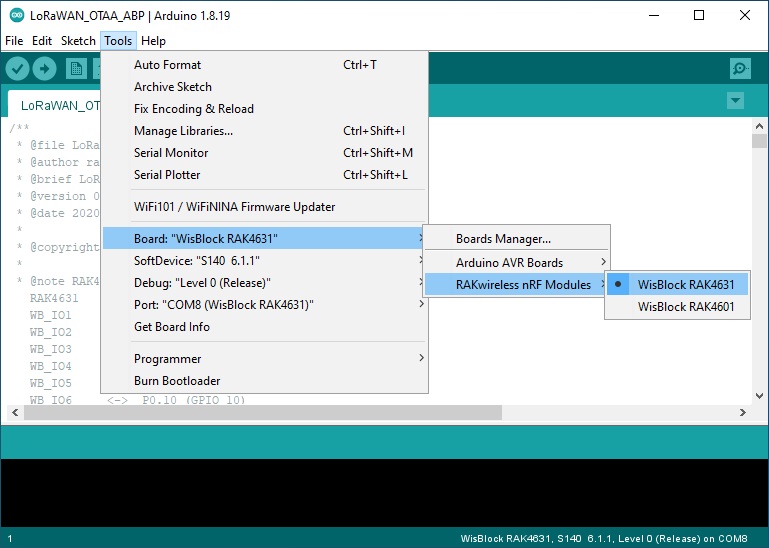Viewport: 769px width, 548px height.
Task: Click Get Board Info
Action: [265, 327]
